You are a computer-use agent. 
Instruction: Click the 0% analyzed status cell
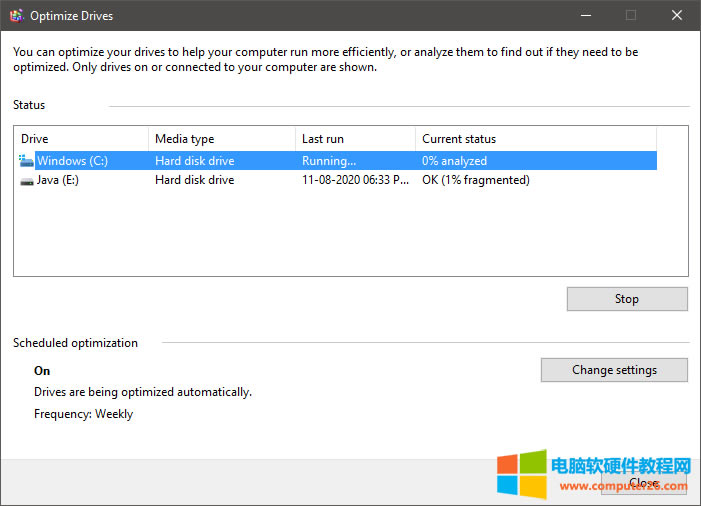454,160
